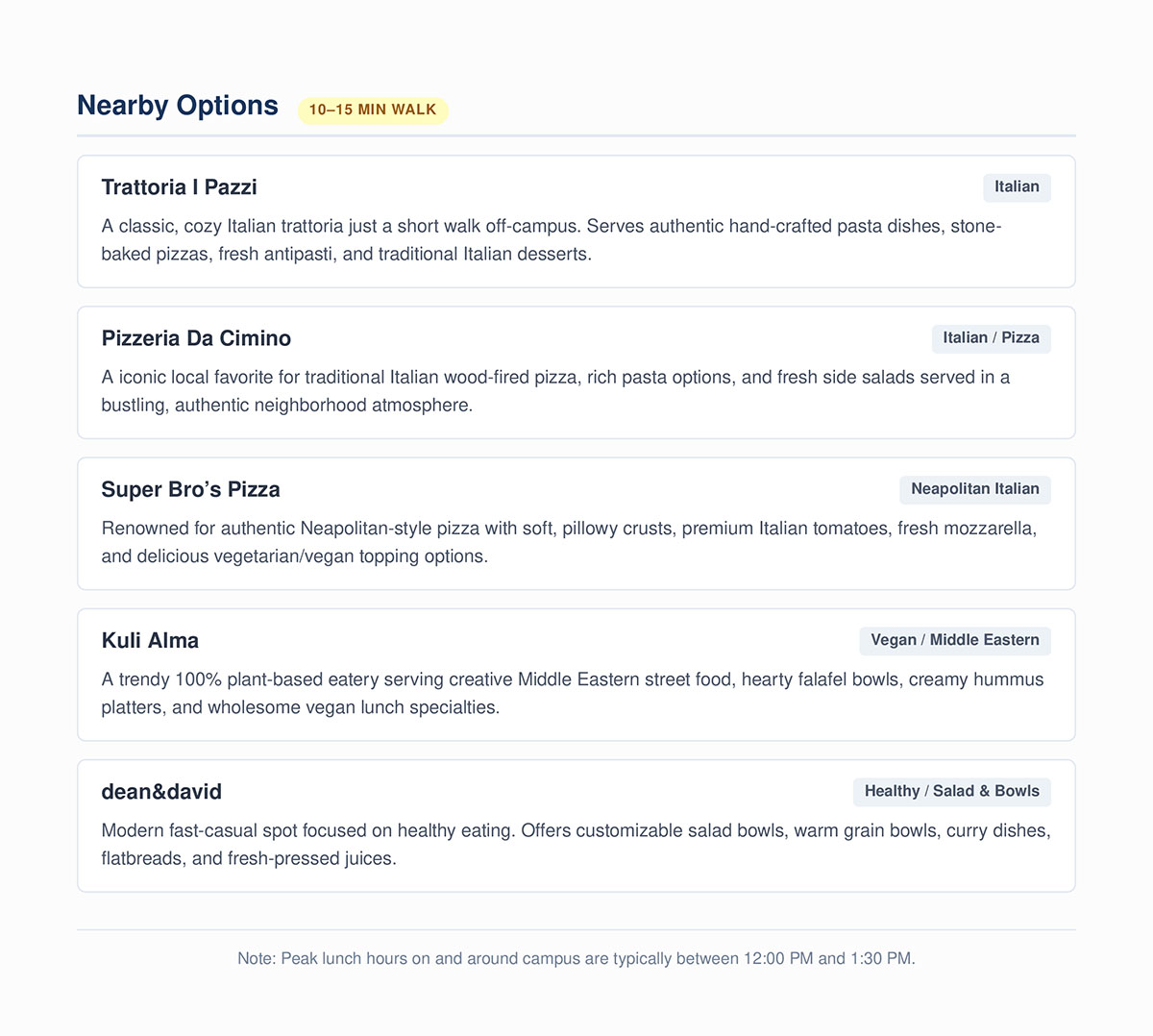Click the Nearby Options section heading

click(178, 106)
